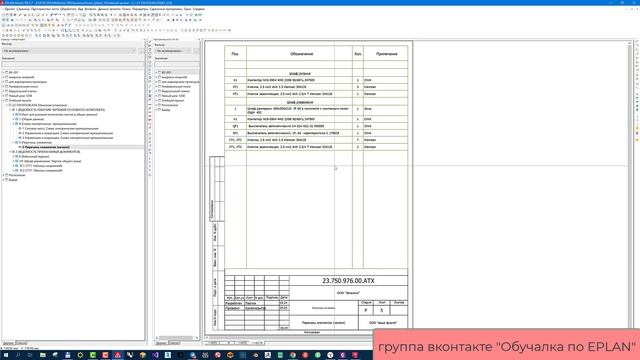The height and width of the screenshot is (360, 640).
Task: Open the Сервисные программы menu
Action: 165,9
